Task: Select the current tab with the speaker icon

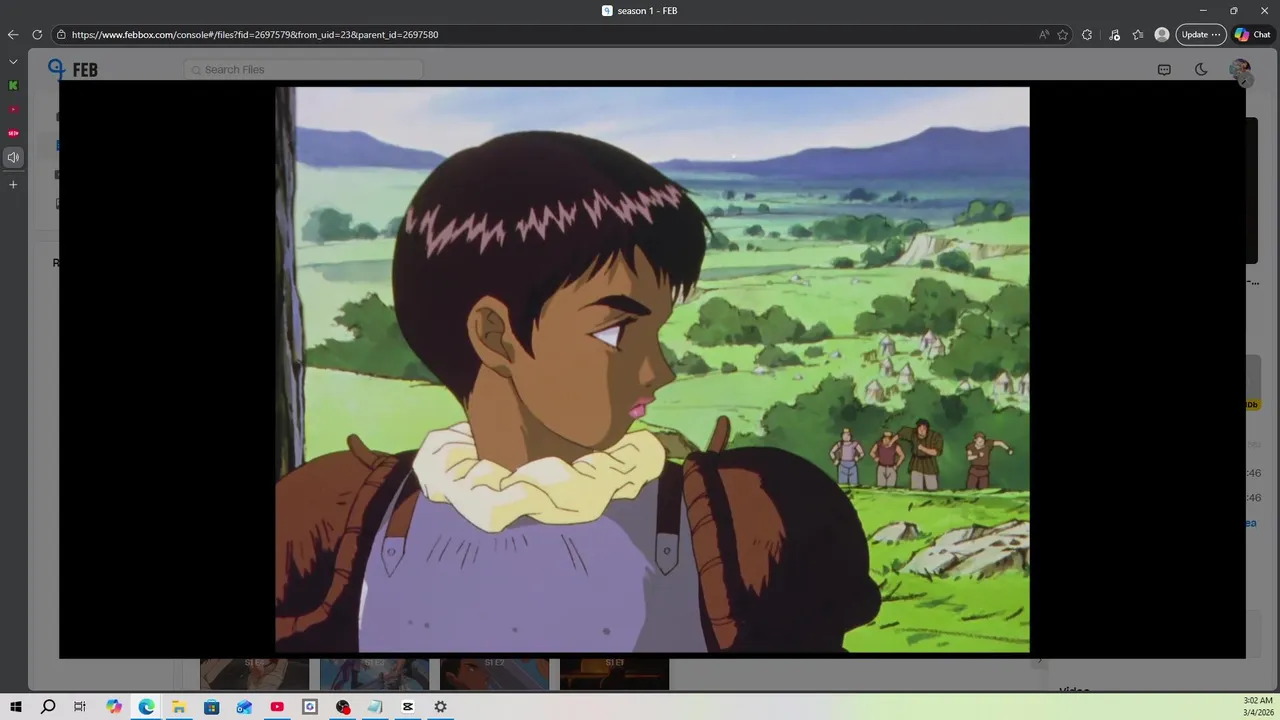Action: point(13,157)
